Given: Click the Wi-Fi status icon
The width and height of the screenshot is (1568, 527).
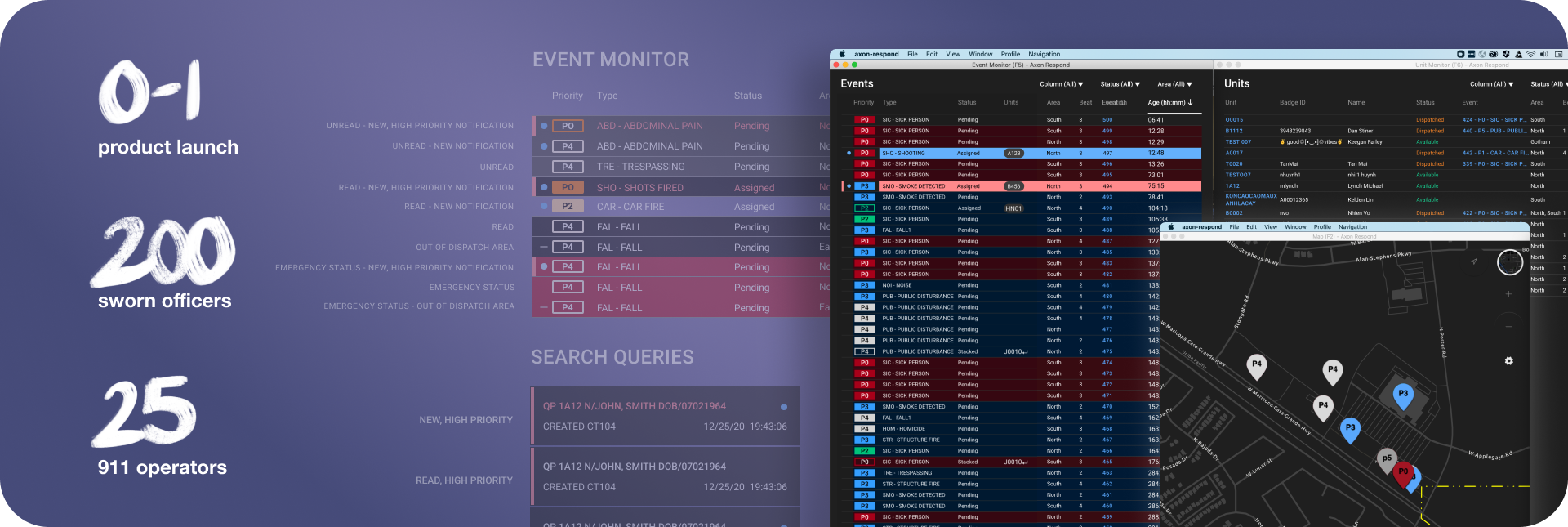Looking at the screenshot, I should point(1530,54).
